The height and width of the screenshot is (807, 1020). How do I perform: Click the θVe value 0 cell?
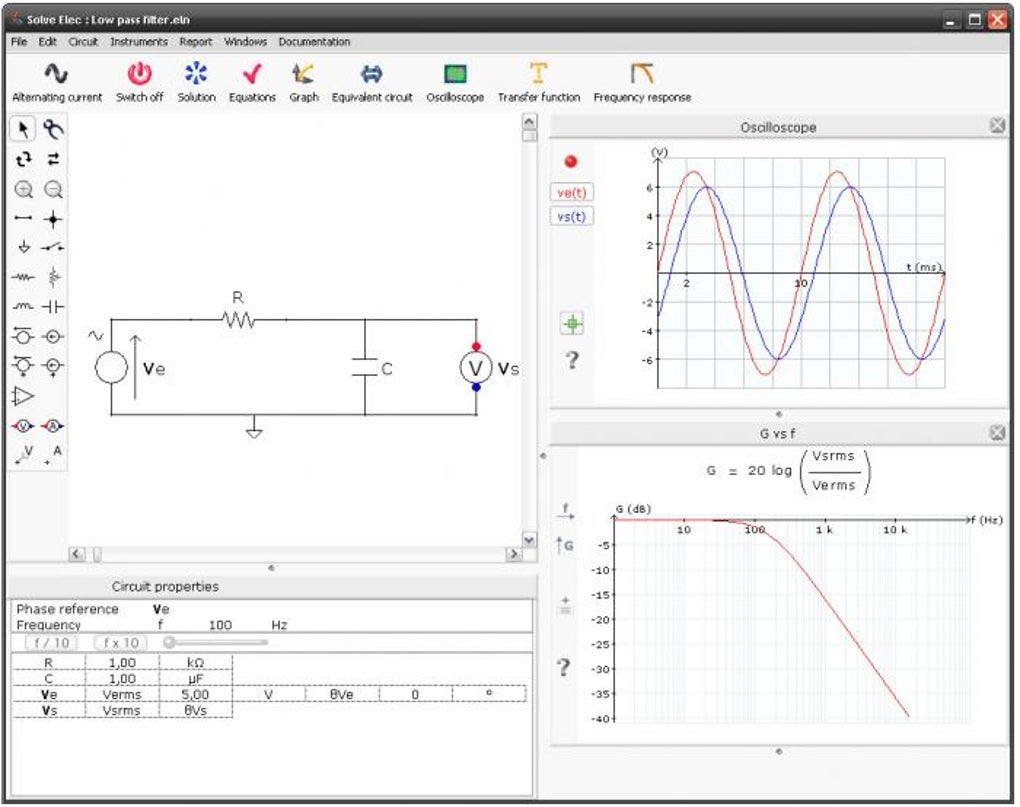point(415,695)
